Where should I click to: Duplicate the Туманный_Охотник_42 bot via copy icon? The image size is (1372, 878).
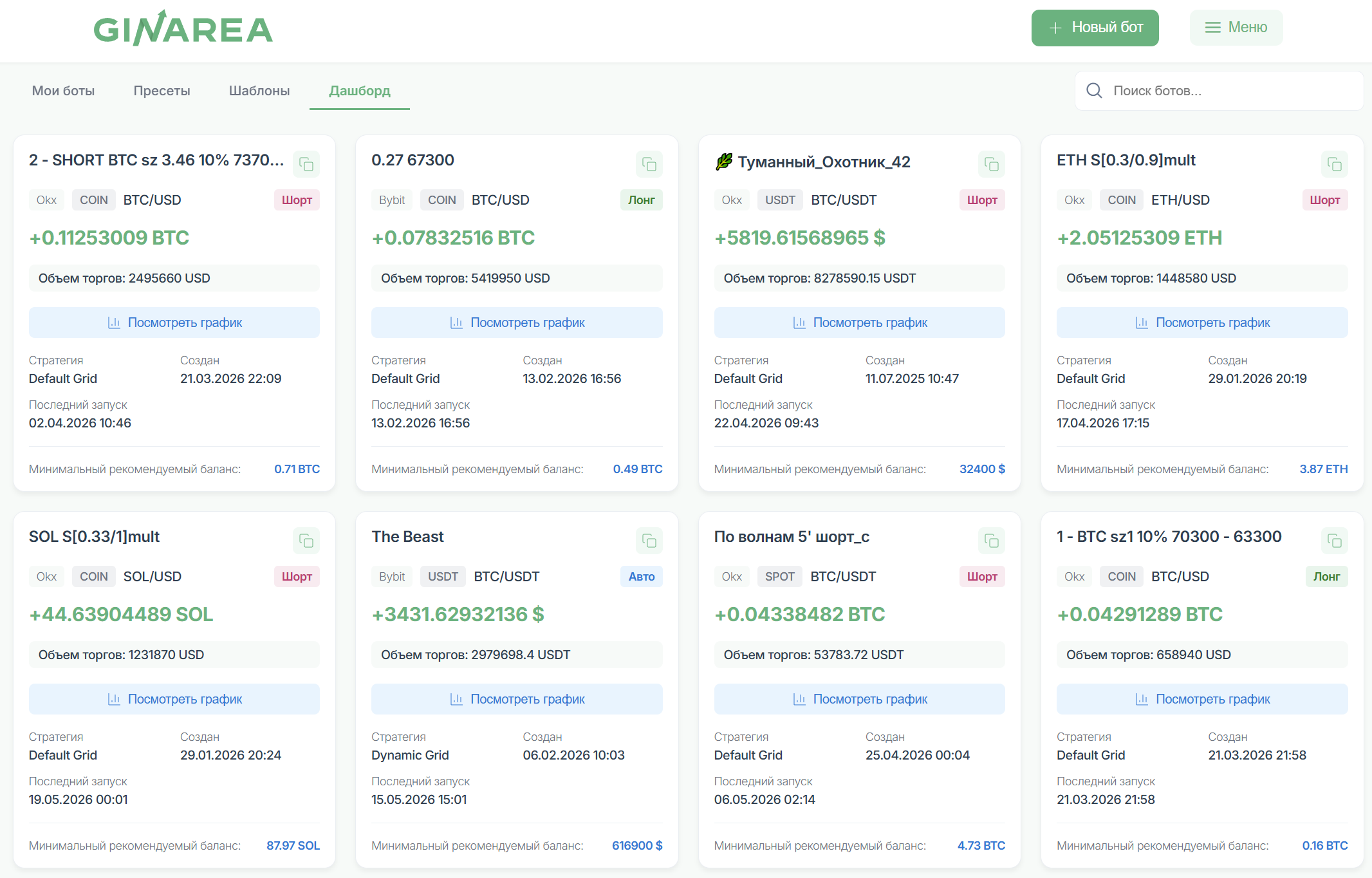[992, 164]
